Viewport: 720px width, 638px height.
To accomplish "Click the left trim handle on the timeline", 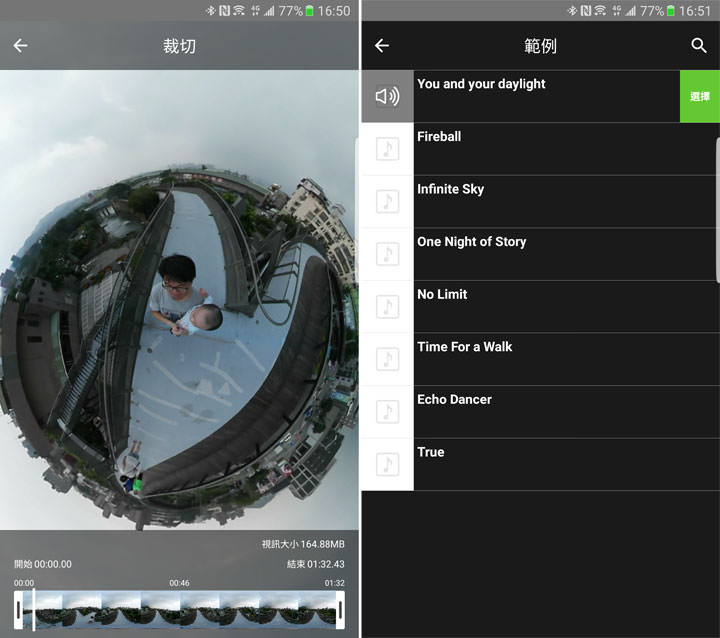I will point(19,610).
